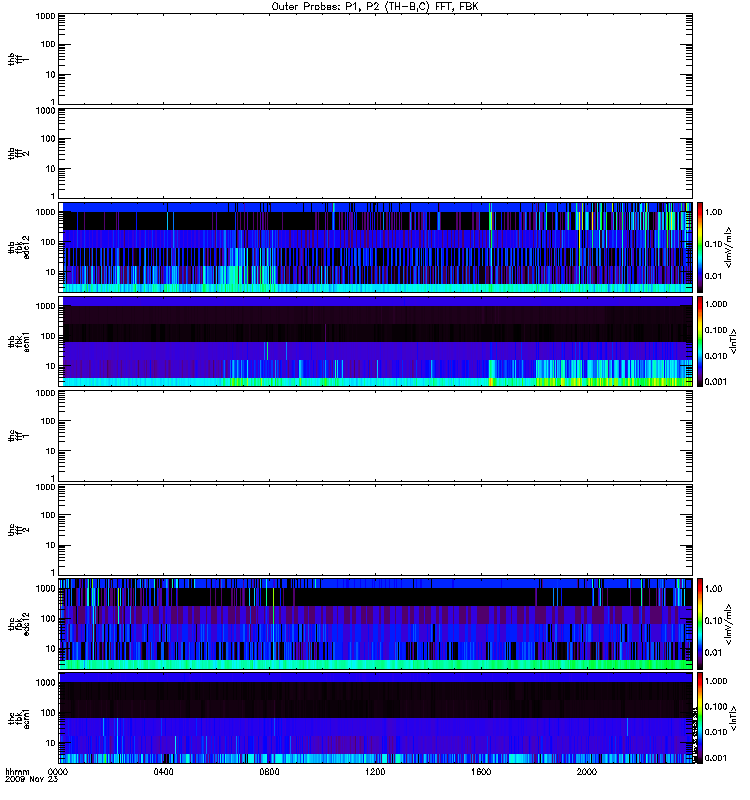
Task: Click the "thb fff 2" panel axis label
Action: 18,154
